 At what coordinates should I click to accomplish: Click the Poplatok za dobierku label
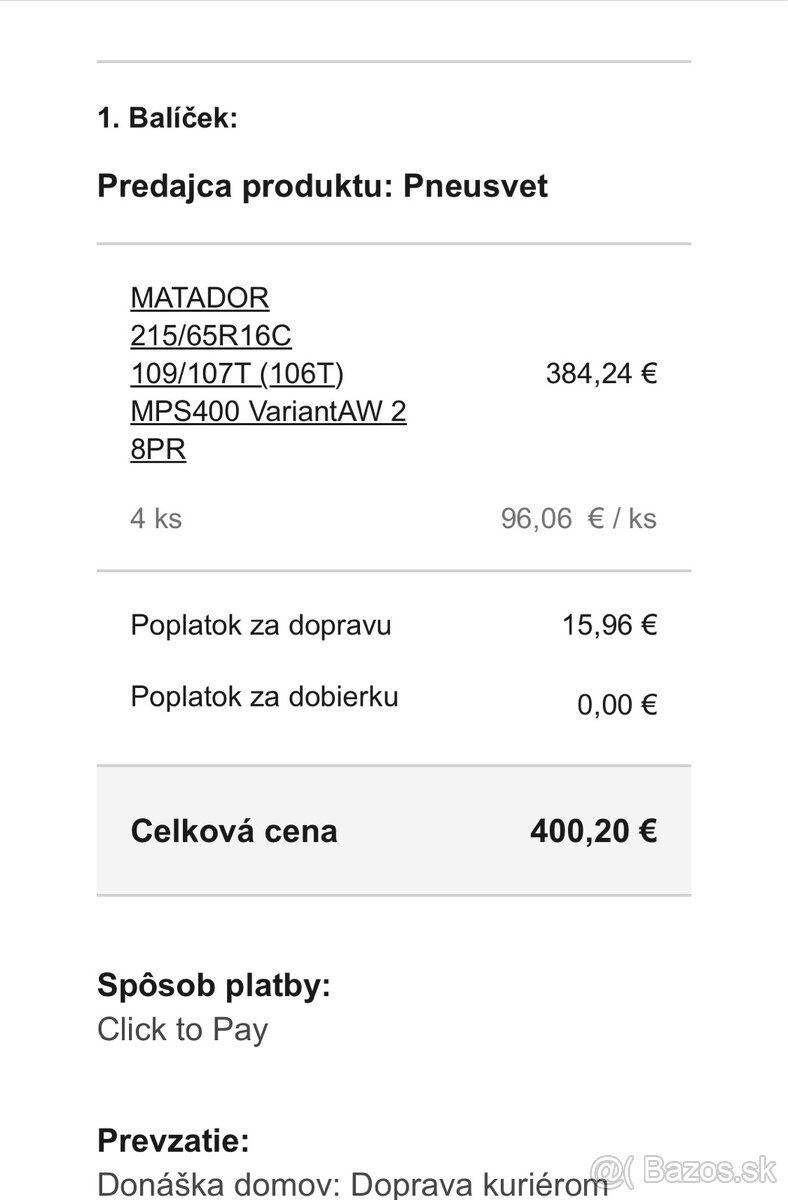pos(264,696)
